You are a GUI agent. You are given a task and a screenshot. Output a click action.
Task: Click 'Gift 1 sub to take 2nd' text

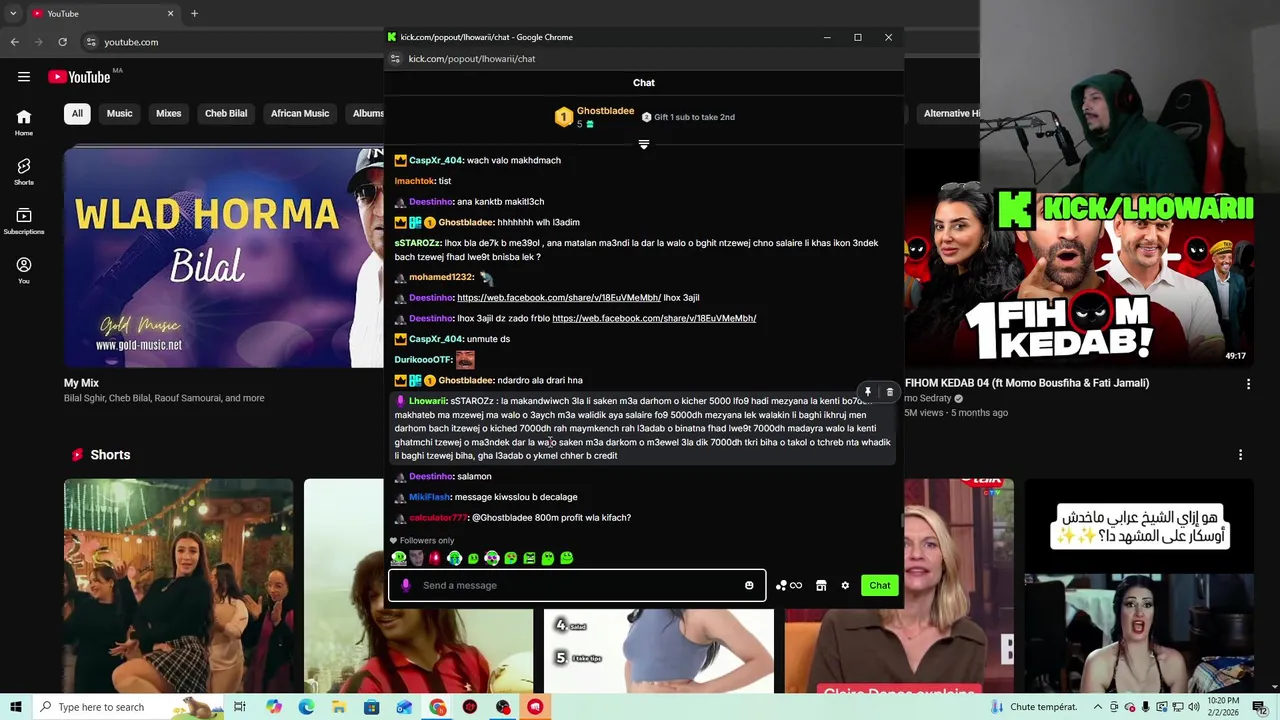click(694, 117)
